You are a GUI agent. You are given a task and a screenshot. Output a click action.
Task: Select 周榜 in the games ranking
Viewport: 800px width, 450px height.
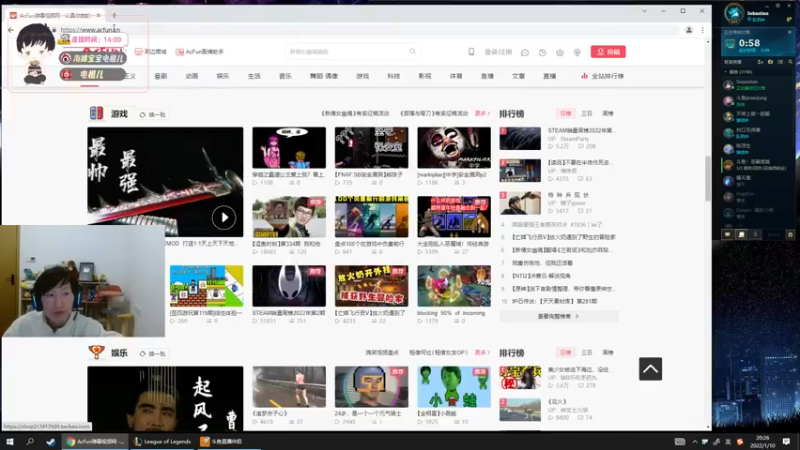click(x=608, y=113)
